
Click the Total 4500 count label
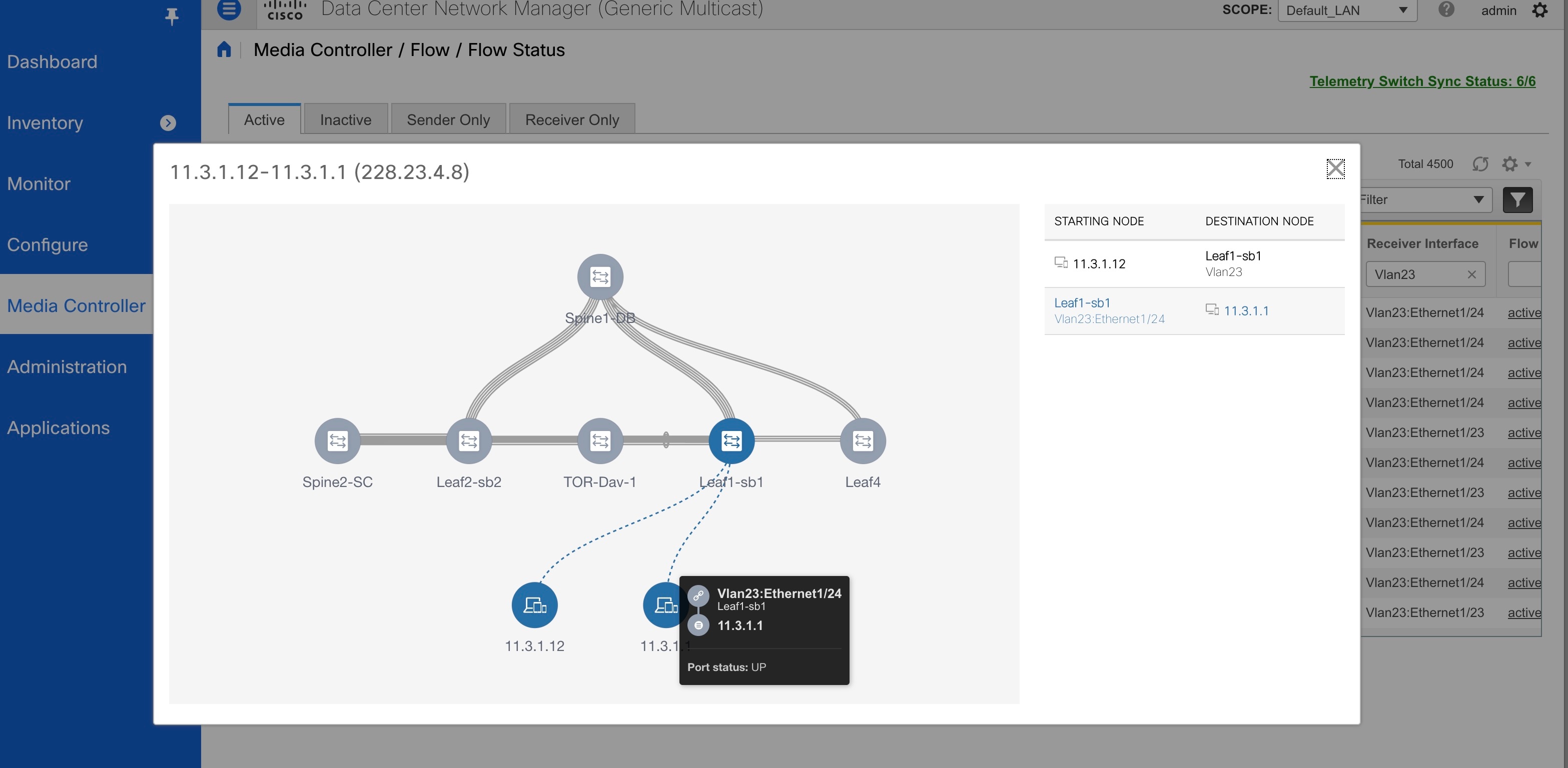pos(1425,163)
